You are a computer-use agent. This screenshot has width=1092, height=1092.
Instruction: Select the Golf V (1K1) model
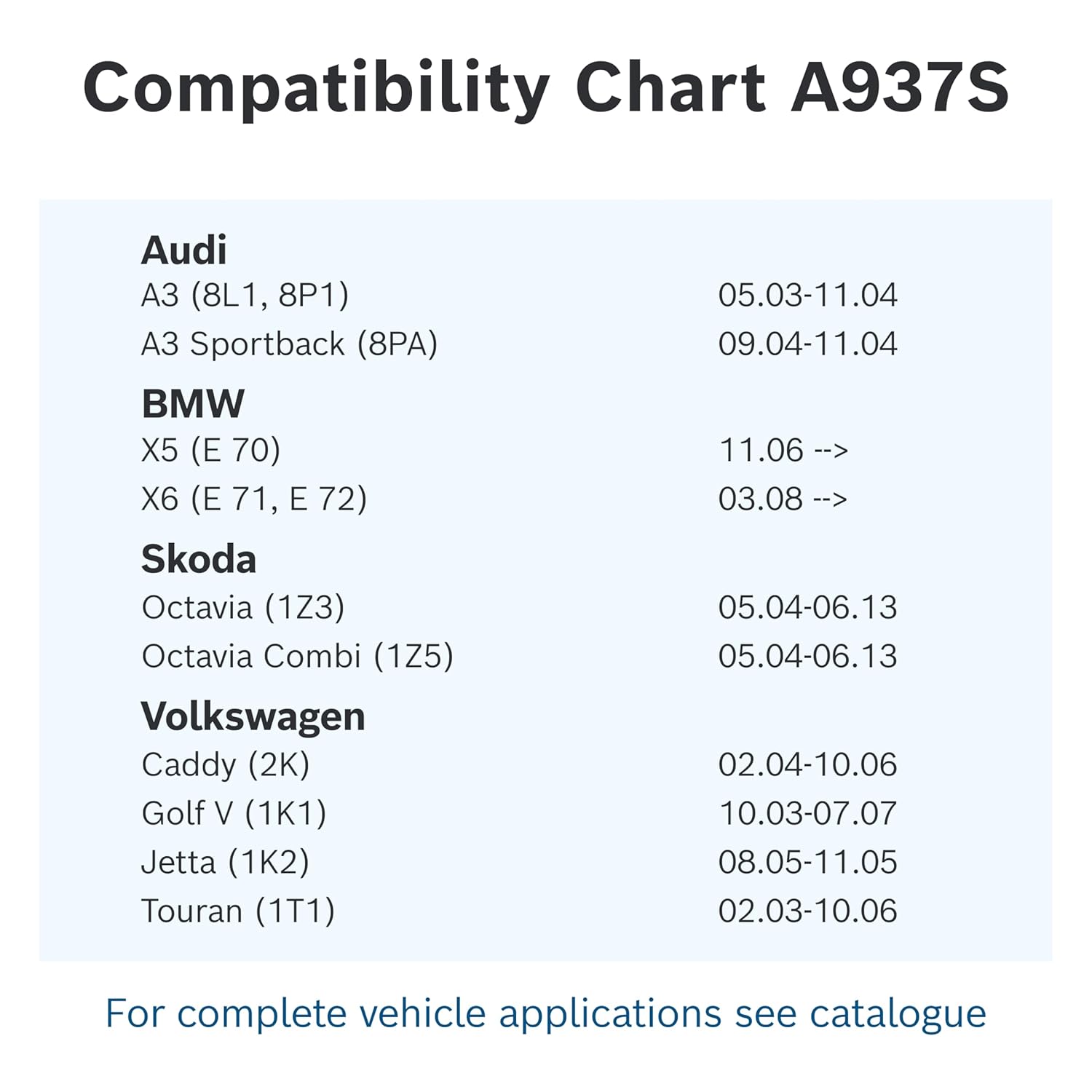[x=234, y=814]
